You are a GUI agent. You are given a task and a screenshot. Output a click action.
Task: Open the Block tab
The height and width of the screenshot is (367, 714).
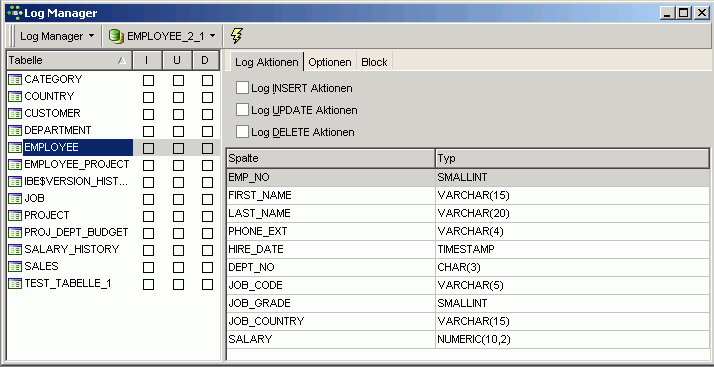(x=374, y=62)
